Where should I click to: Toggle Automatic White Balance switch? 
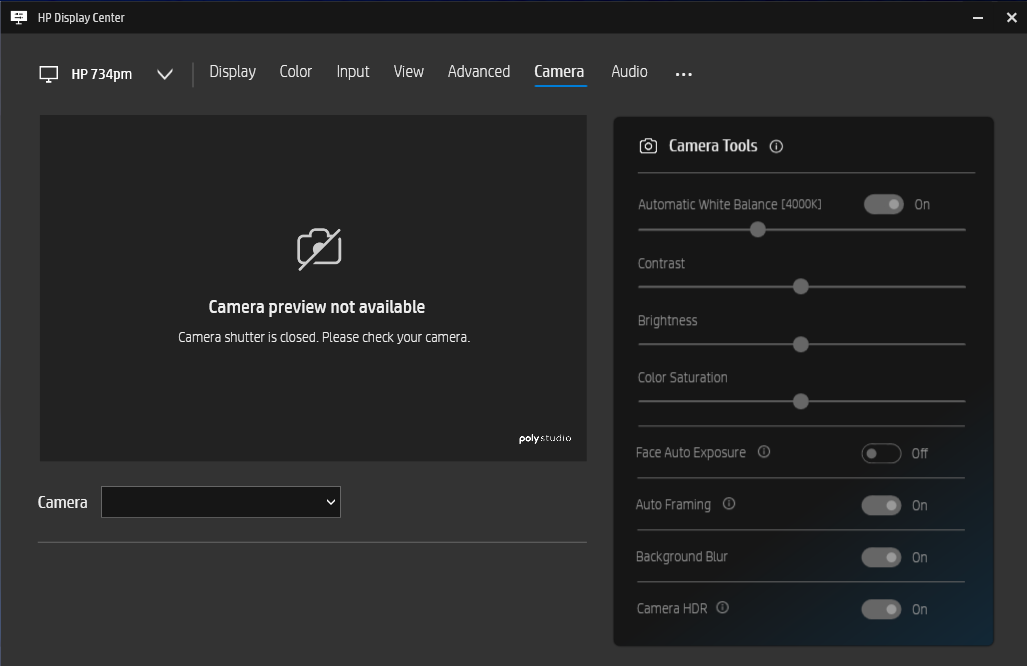click(884, 204)
